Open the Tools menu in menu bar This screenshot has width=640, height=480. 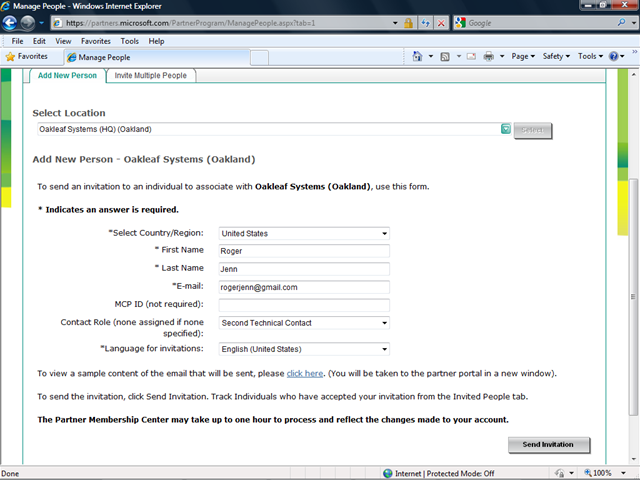(x=129, y=41)
